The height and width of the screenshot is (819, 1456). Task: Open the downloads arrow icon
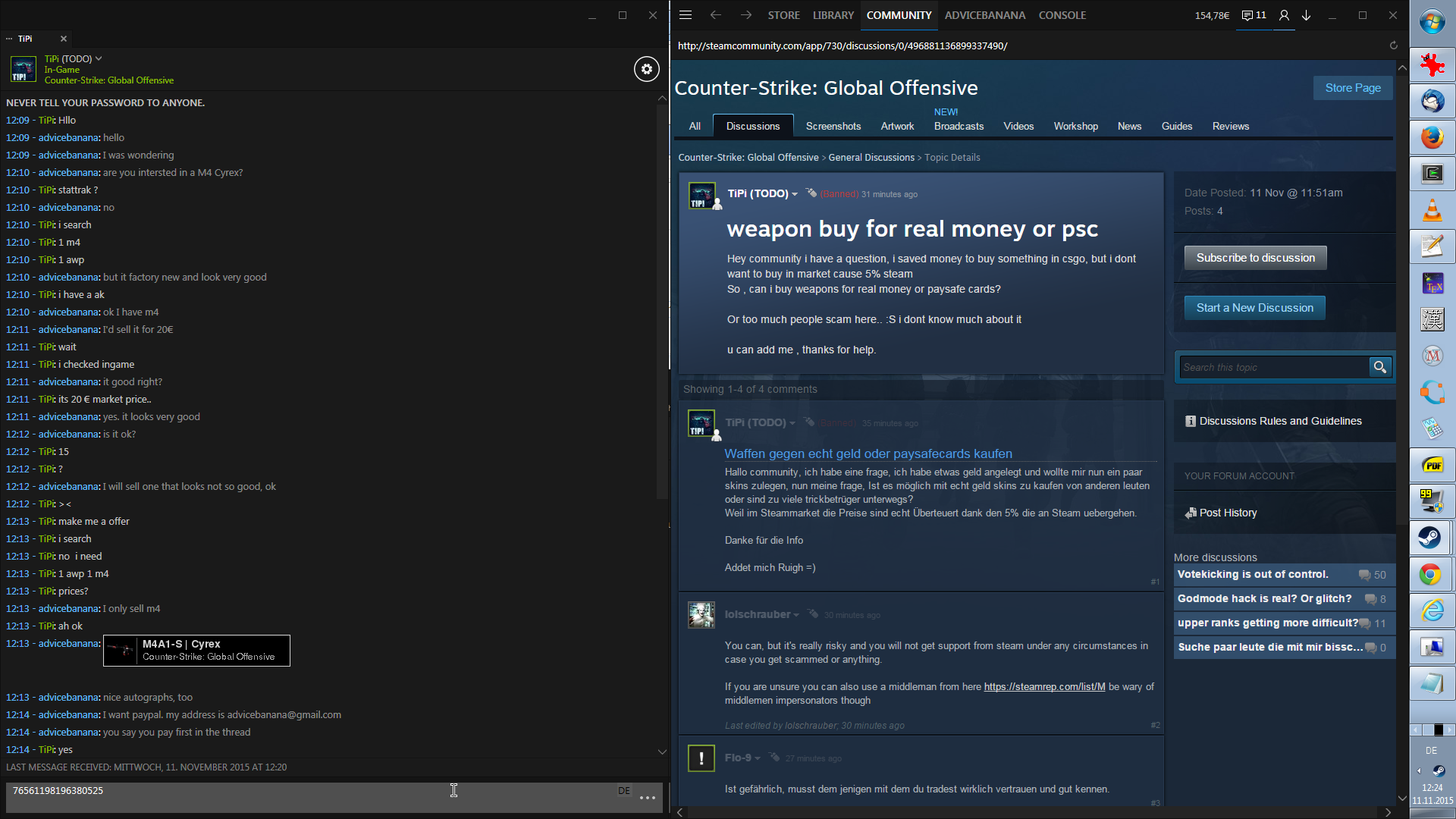1307,15
